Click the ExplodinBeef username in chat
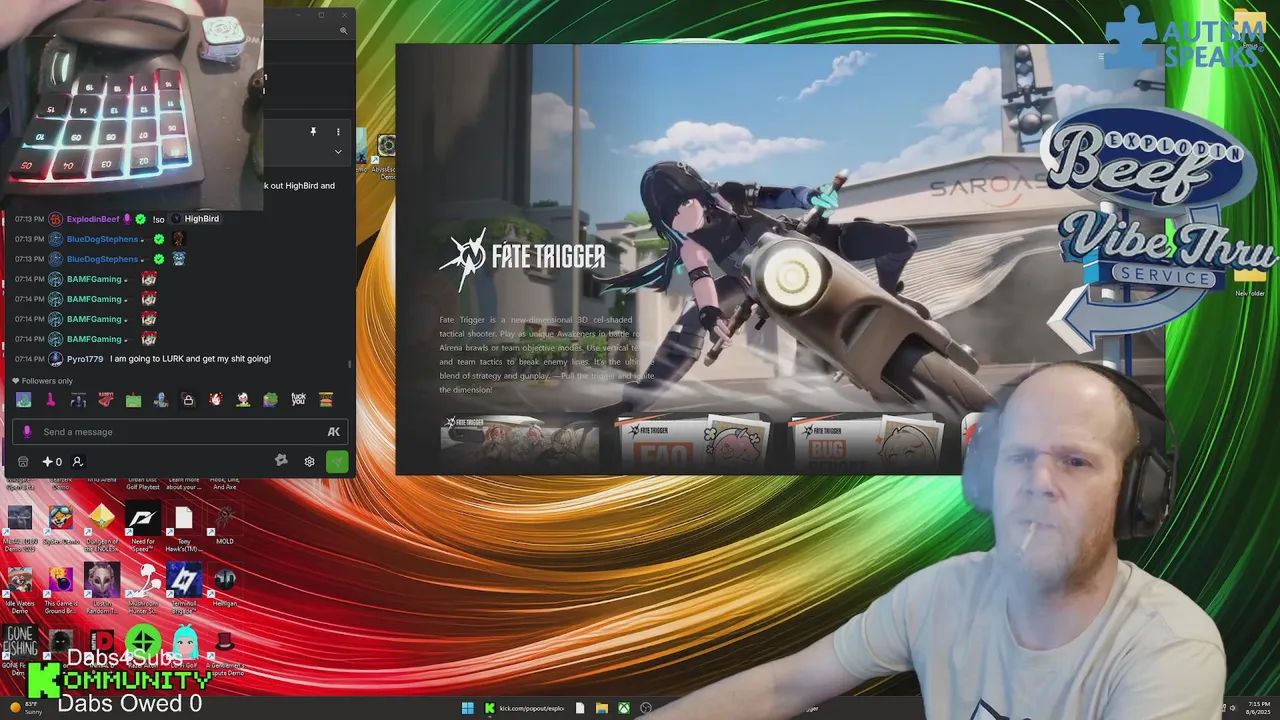 coord(93,219)
